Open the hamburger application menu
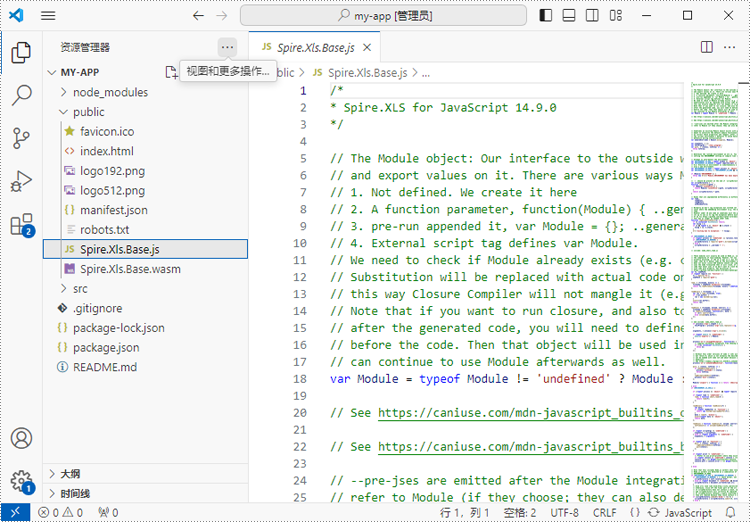750x522 pixels. coord(48,16)
